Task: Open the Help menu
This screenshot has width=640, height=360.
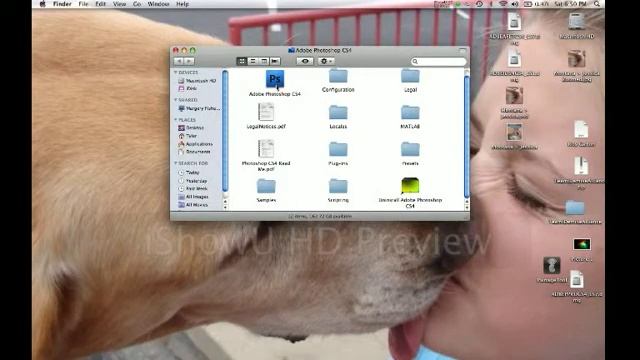Action: 182,4
